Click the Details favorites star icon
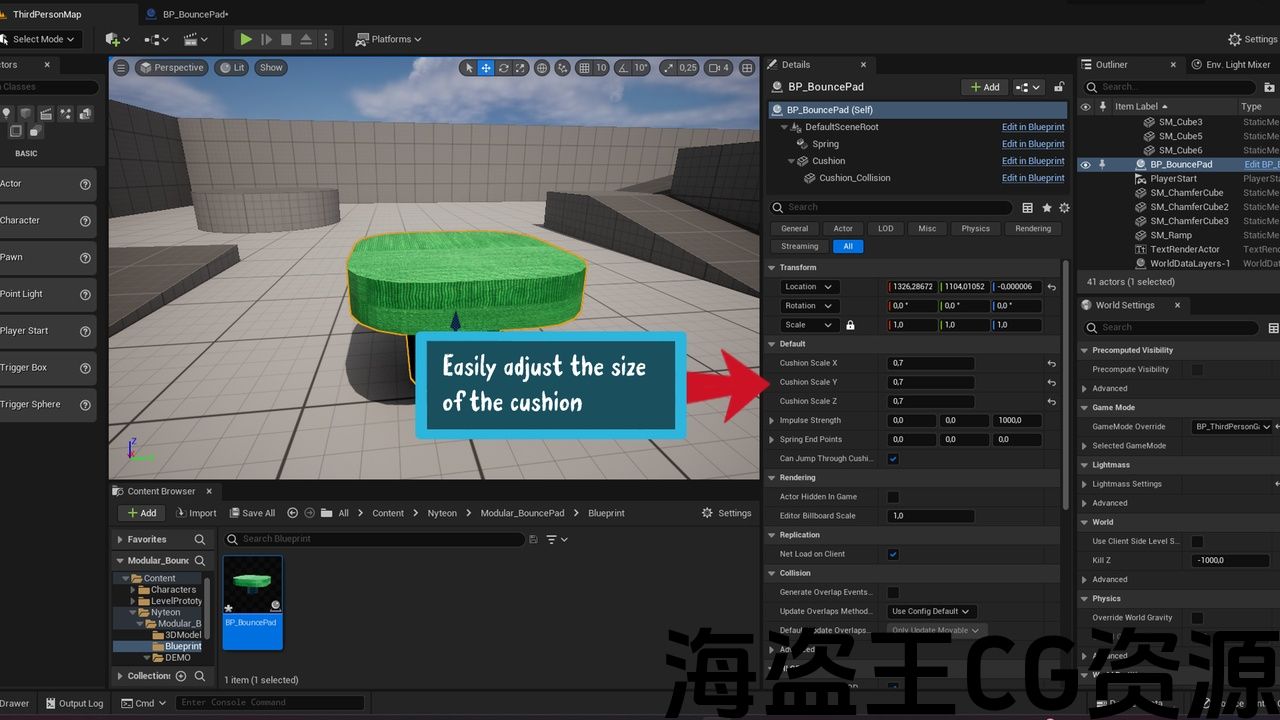The width and height of the screenshot is (1280, 720). tap(1046, 208)
